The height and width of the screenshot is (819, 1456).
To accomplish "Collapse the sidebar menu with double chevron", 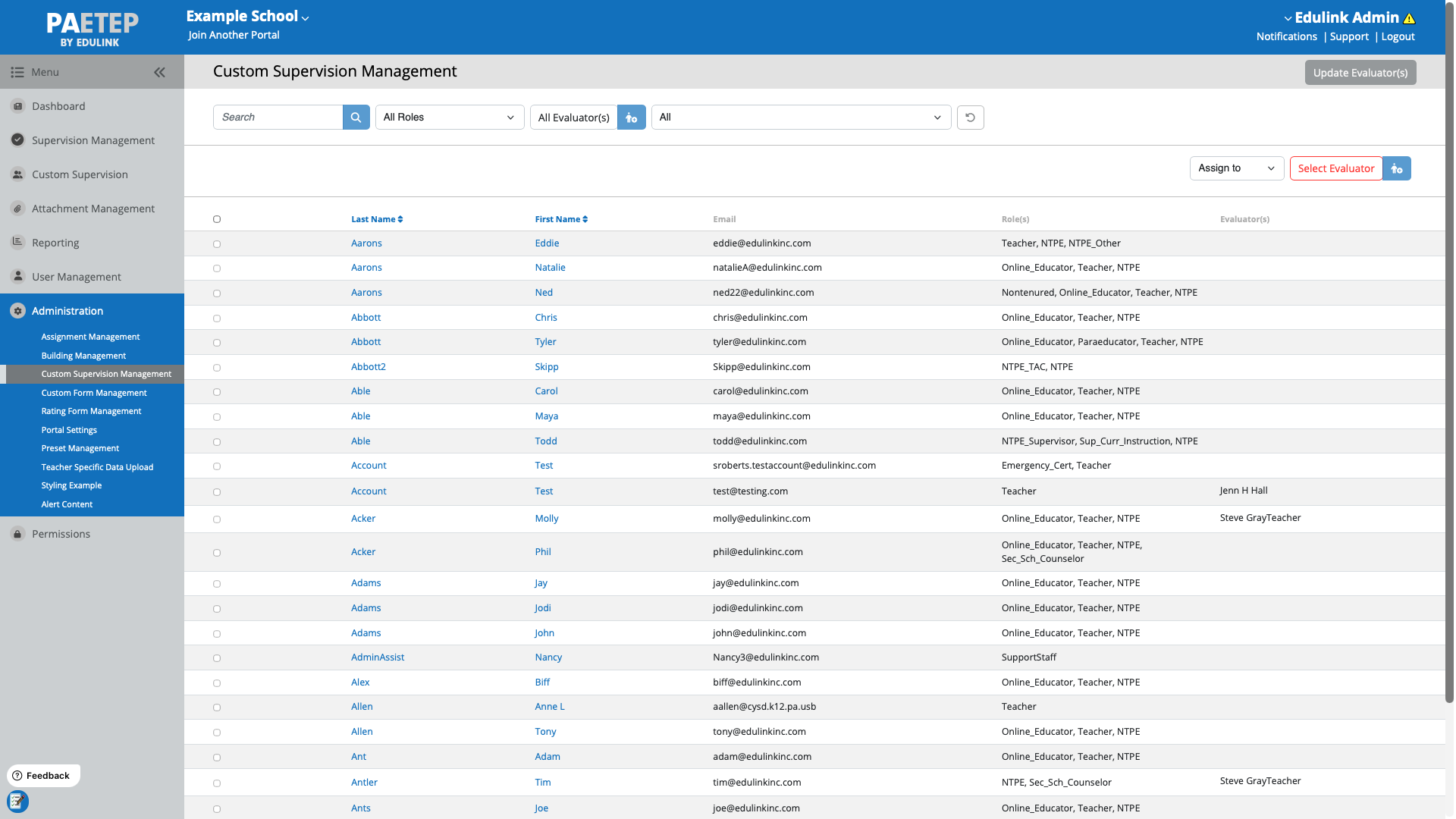I will (159, 73).
